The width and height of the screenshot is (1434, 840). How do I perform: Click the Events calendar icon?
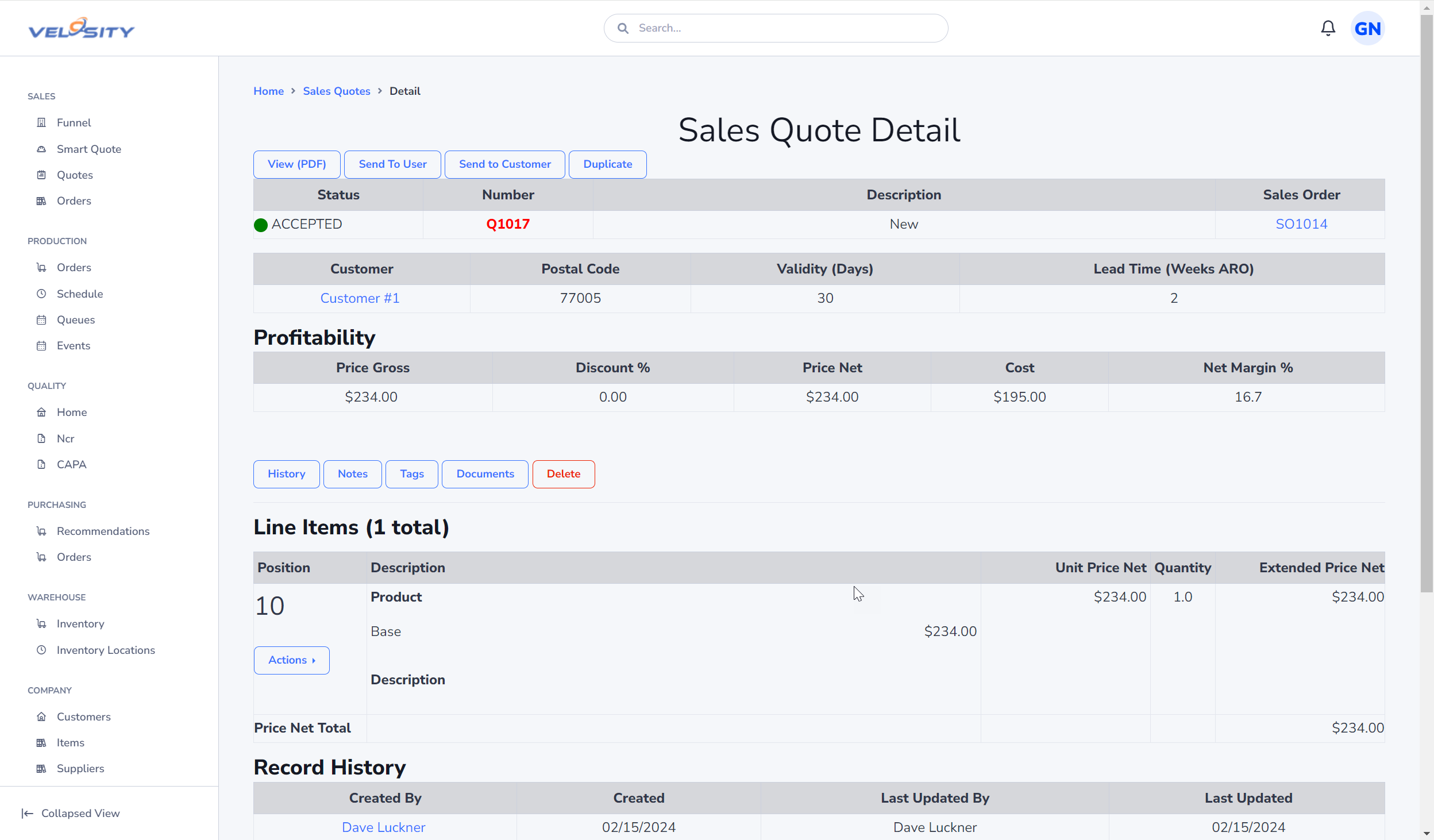[41, 345]
